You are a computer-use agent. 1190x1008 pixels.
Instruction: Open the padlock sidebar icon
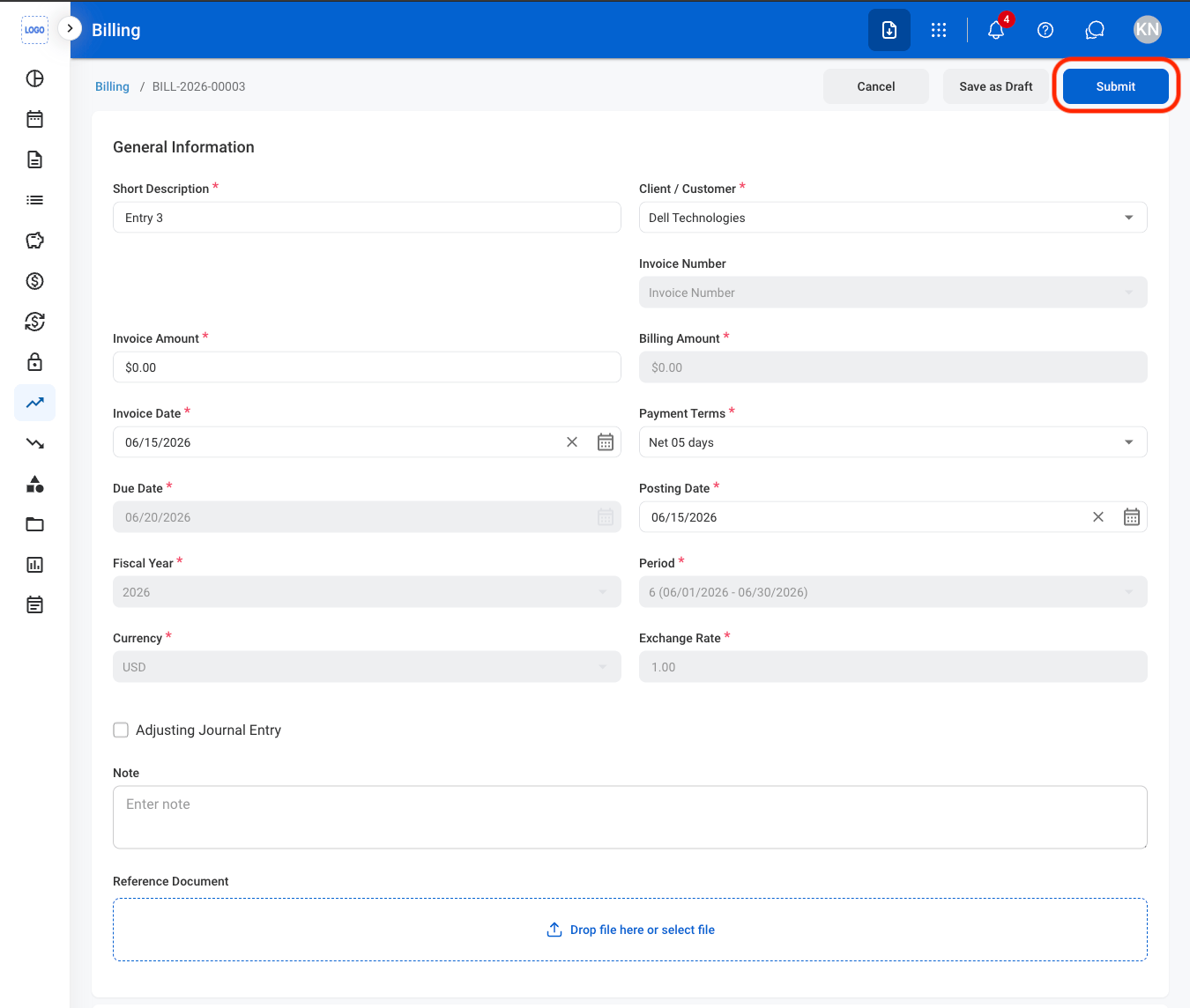point(34,362)
